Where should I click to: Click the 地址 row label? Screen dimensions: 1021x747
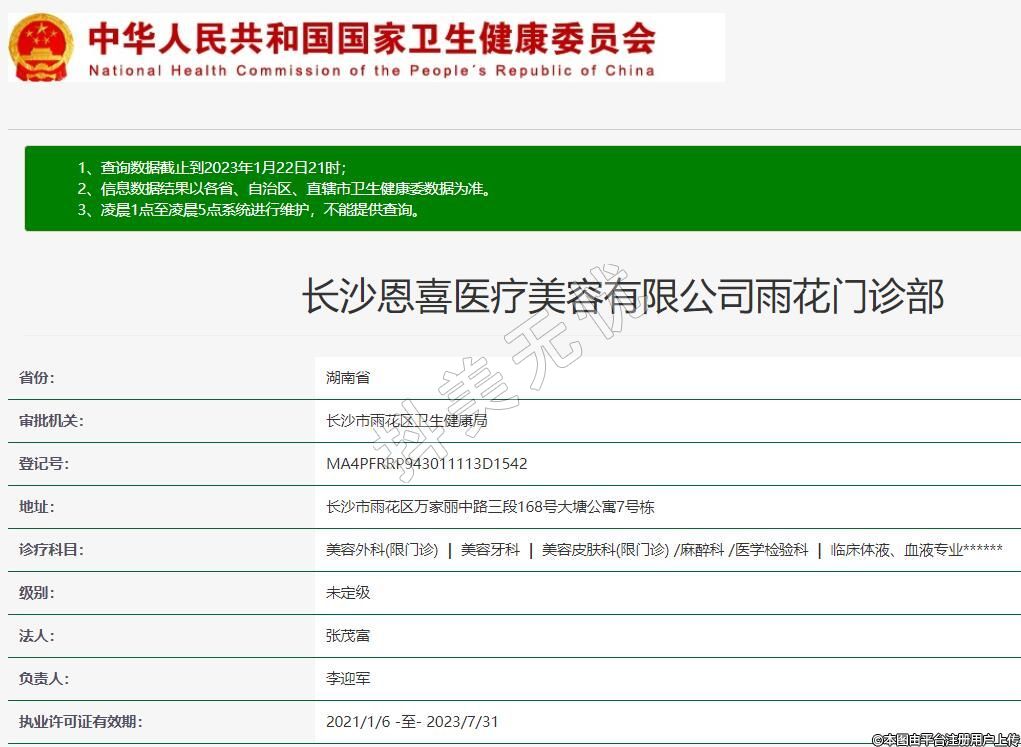[x=37, y=507]
